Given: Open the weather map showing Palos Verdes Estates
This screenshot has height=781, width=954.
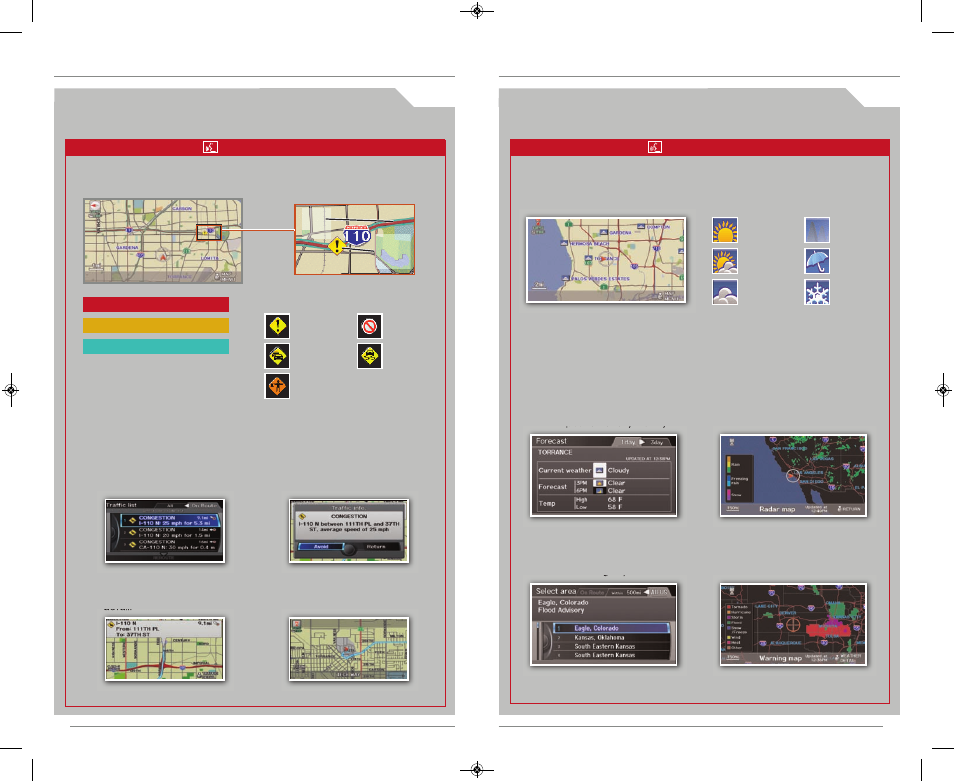Looking at the screenshot, I should (606, 260).
